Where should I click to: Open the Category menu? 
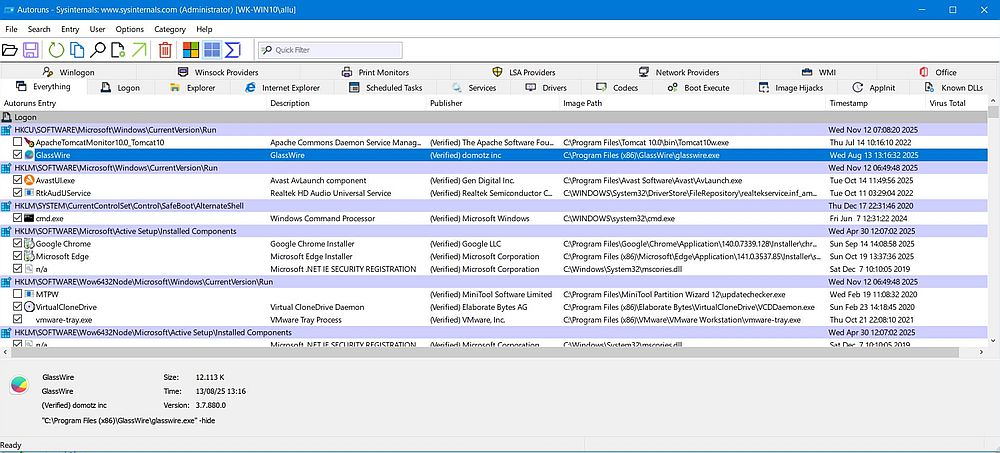170,29
